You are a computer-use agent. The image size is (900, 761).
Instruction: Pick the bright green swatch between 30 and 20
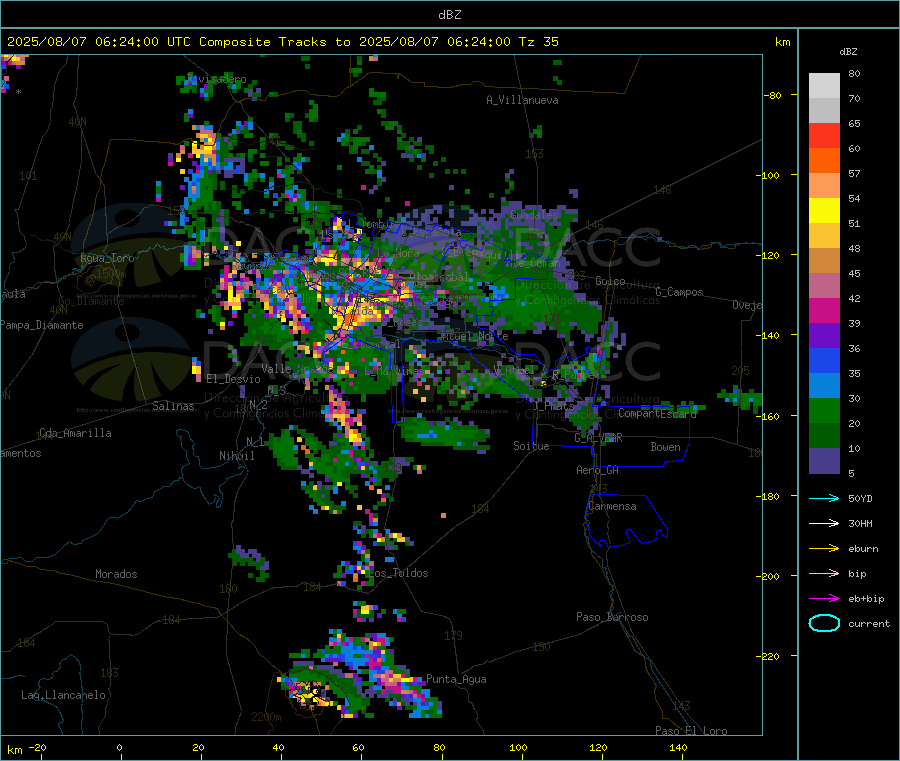coord(824,410)
